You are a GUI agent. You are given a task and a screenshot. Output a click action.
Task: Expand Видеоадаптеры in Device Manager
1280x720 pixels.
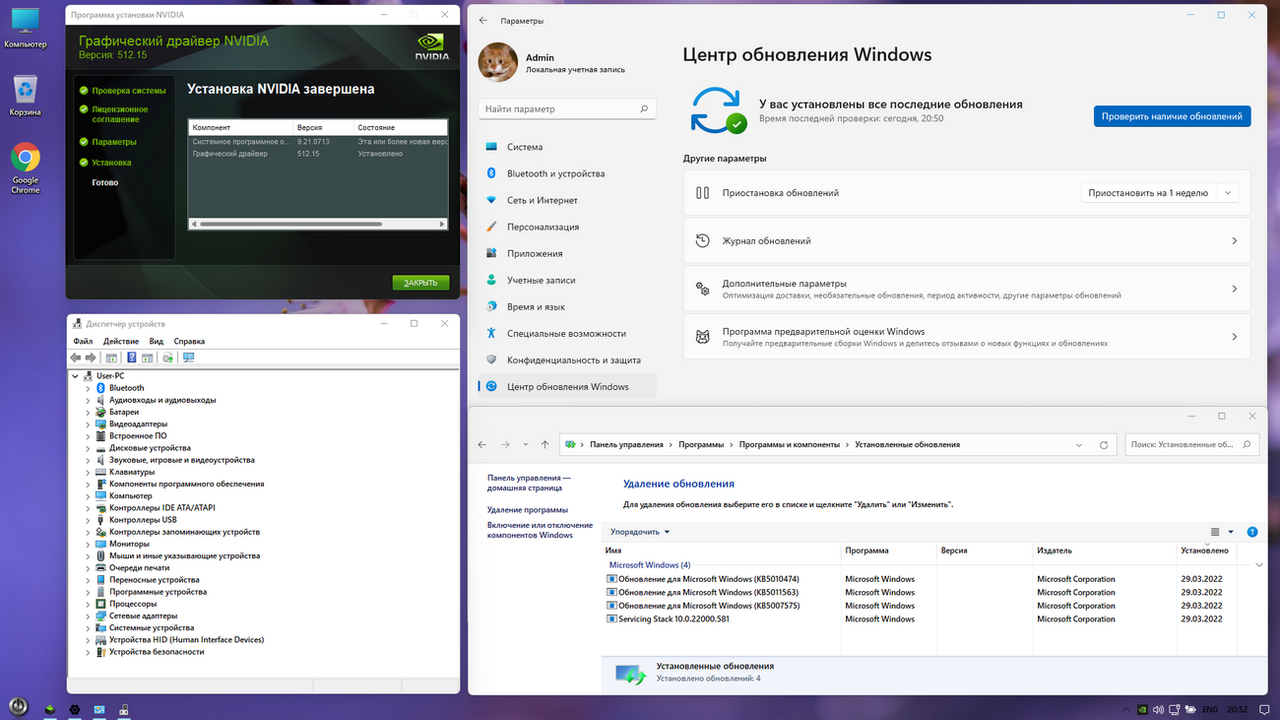click(88, 424)
